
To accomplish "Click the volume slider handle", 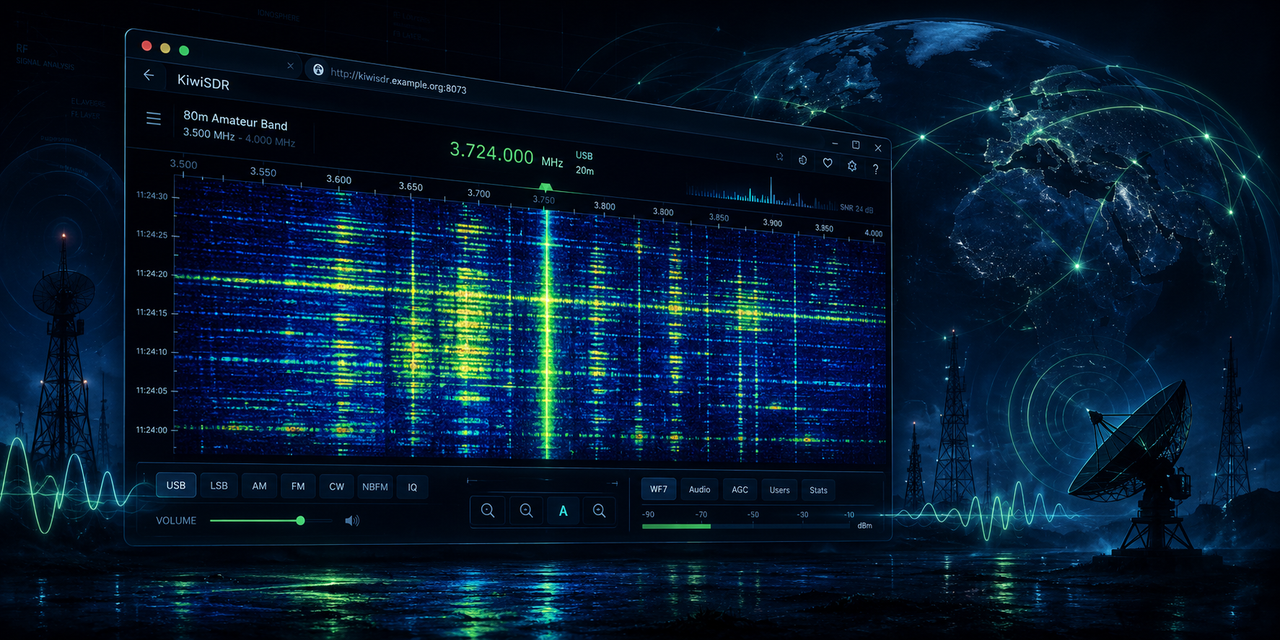I will point(300,520).
